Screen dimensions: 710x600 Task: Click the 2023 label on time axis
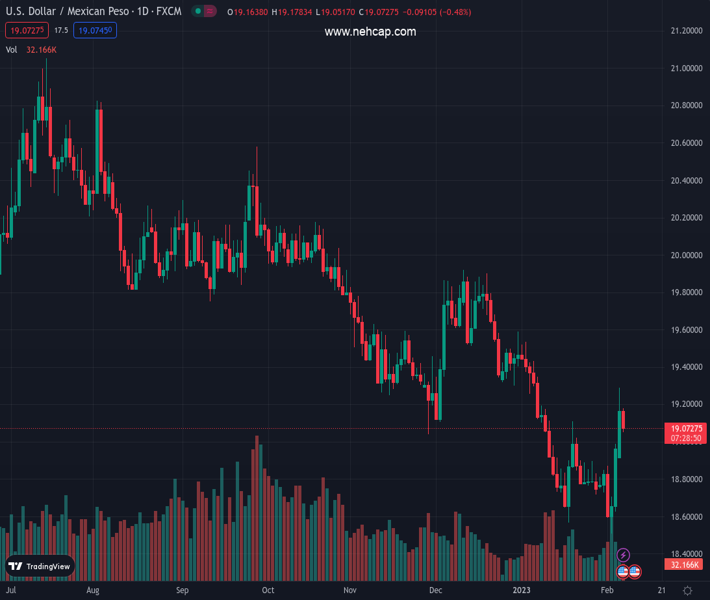click(521, 590)
